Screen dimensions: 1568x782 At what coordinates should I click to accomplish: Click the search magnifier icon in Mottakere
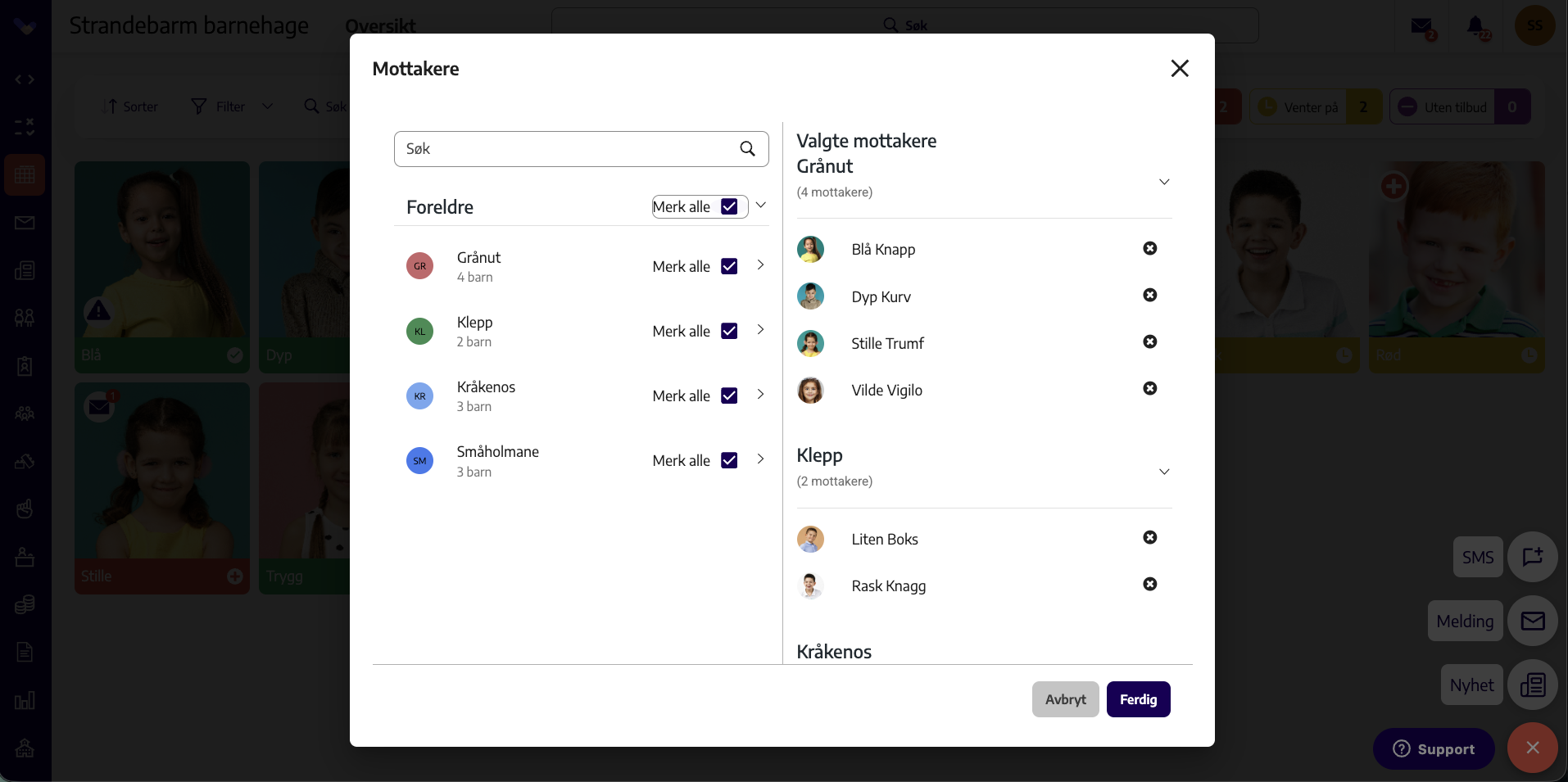point(747,148)
